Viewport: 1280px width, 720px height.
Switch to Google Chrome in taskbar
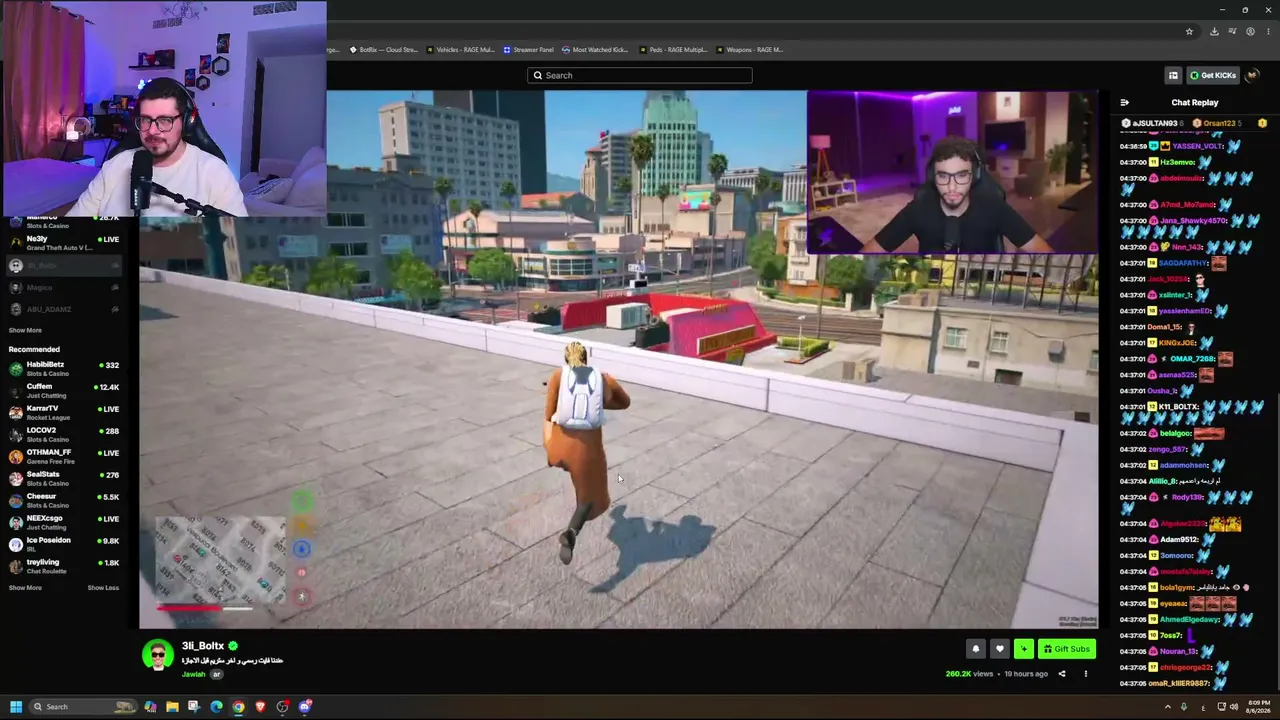tap(238, 707)
